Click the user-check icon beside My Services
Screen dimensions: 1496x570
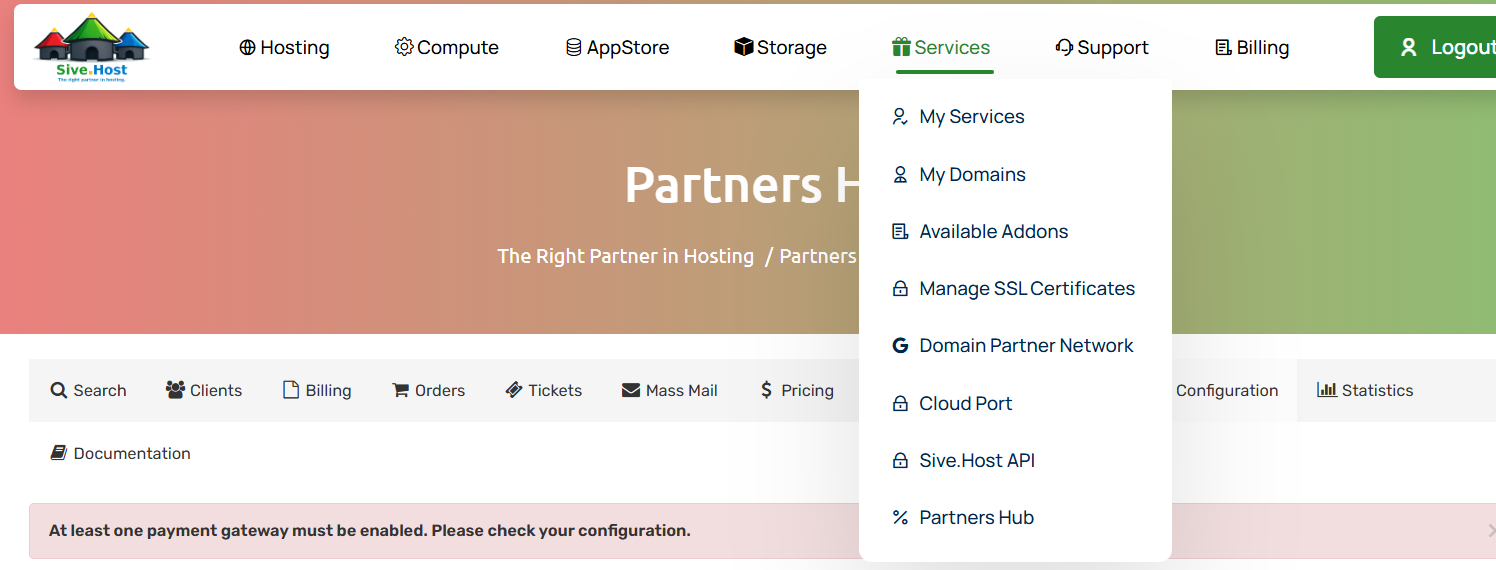(x=900, y=117)
